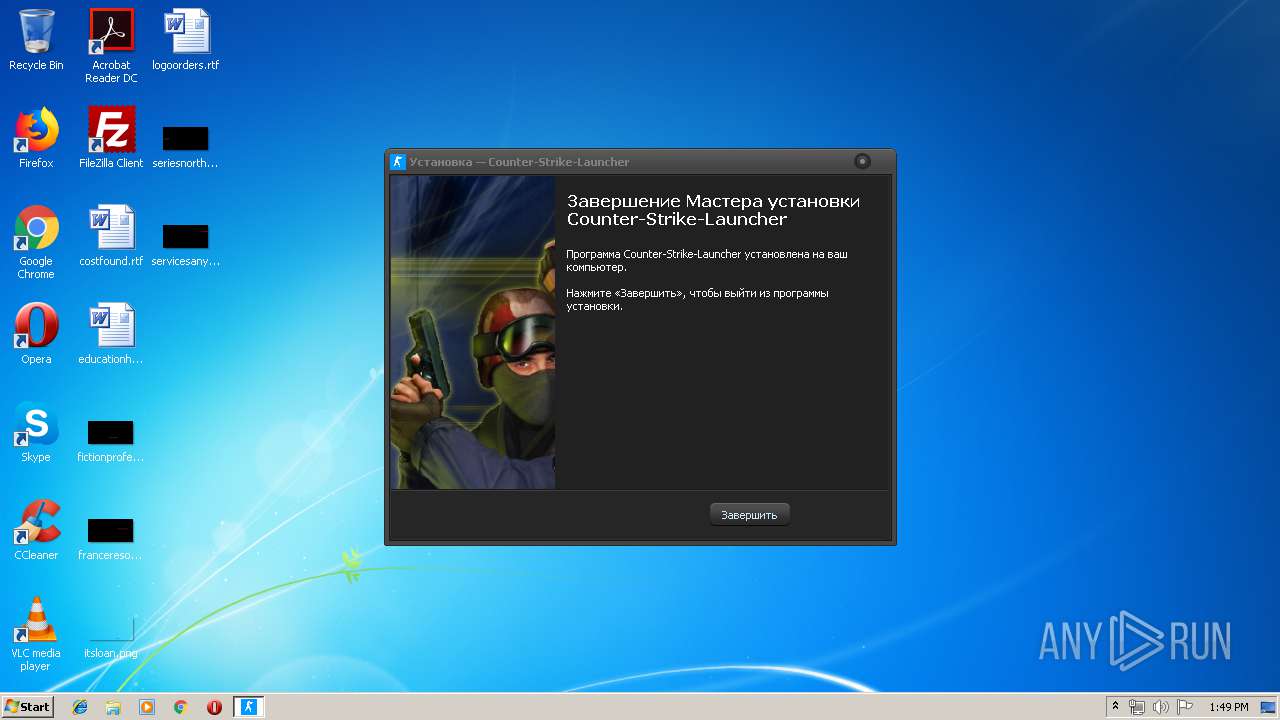Click the Counter-Strike soldier banner image

coord(472,332)
